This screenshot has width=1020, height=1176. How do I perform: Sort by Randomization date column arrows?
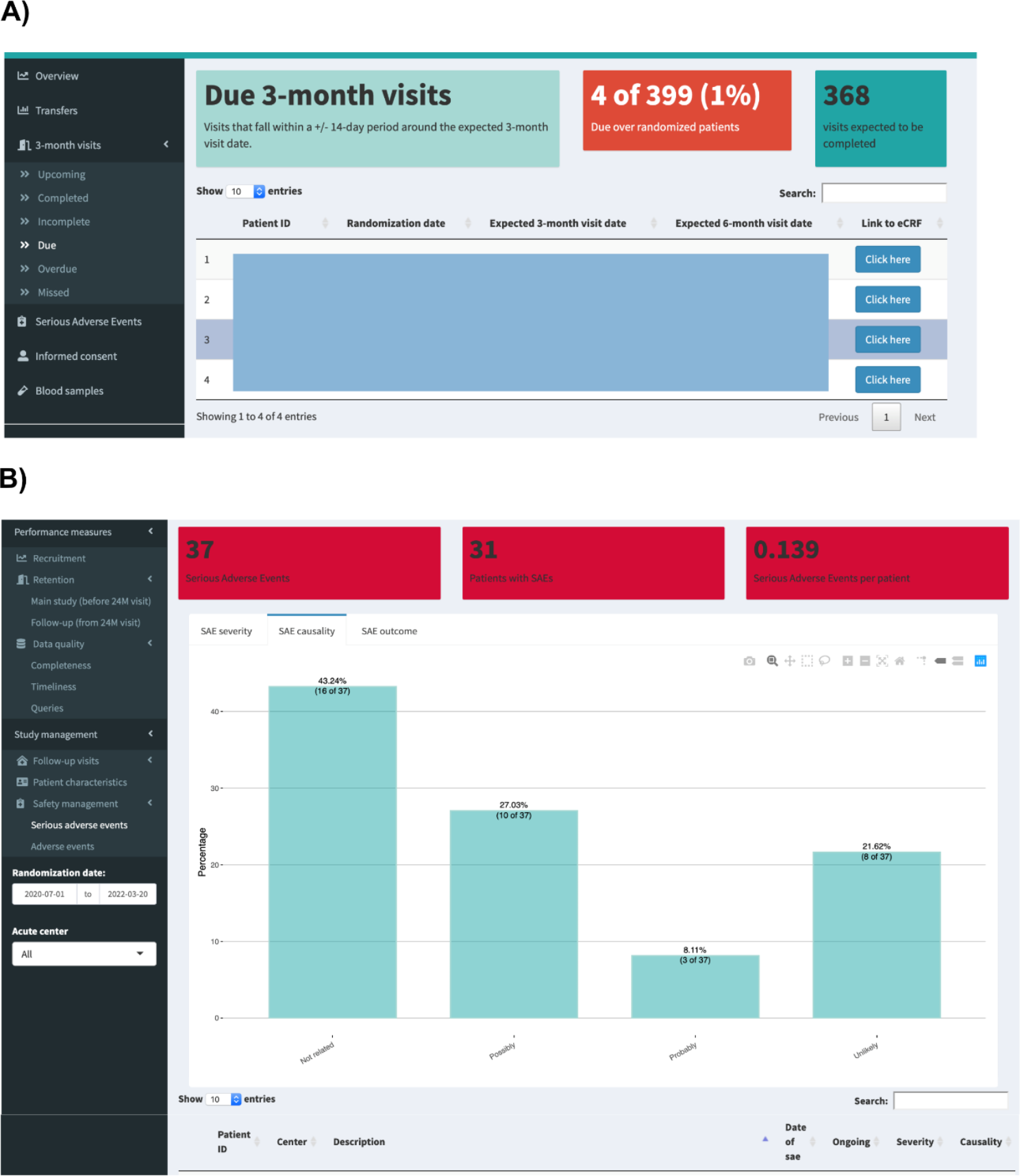click(x=469, y=223)
